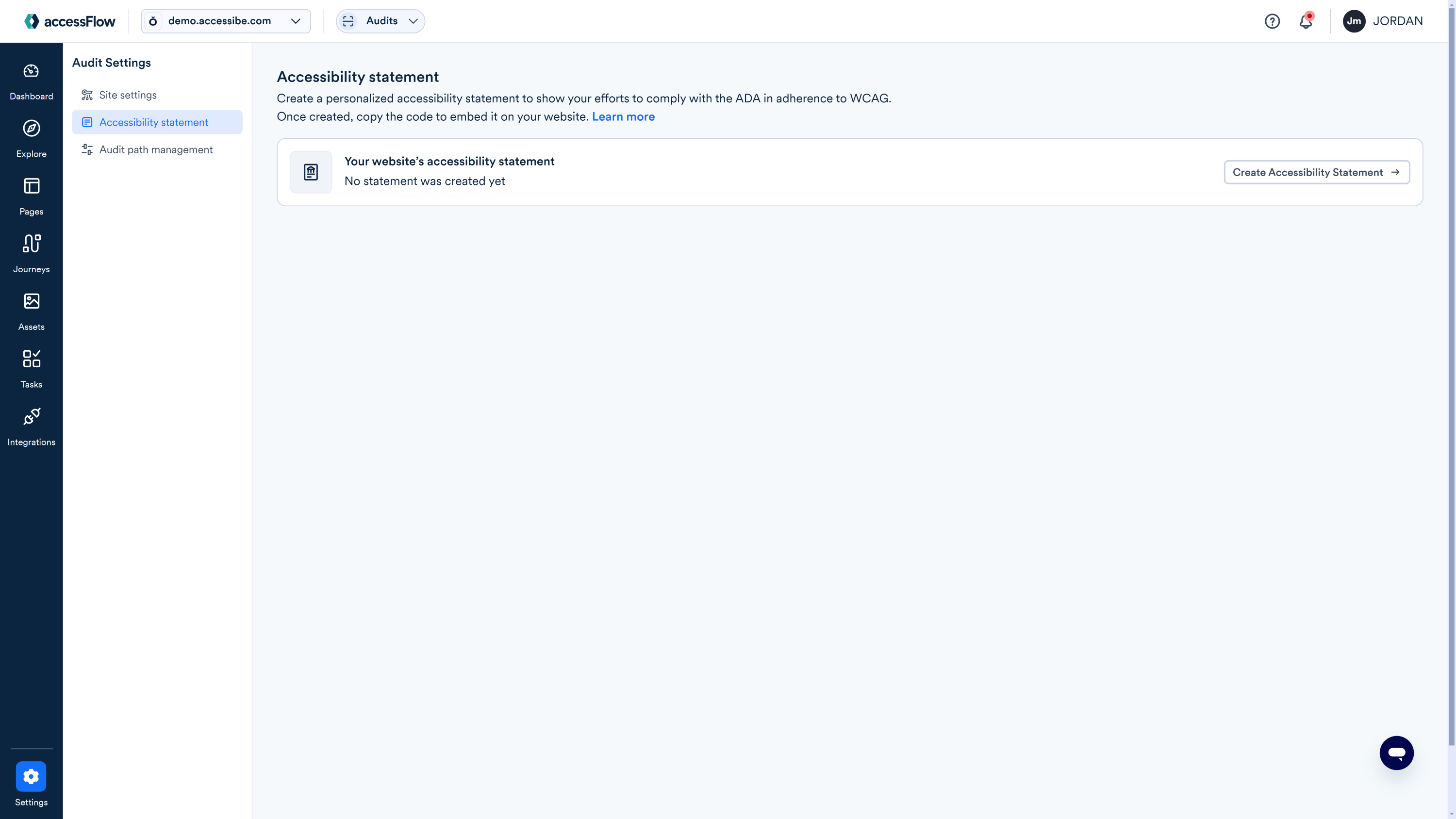Click JORDAN's avatar badge
The height and width of the screenshot is (819, 1456).
pos(1354,21)
